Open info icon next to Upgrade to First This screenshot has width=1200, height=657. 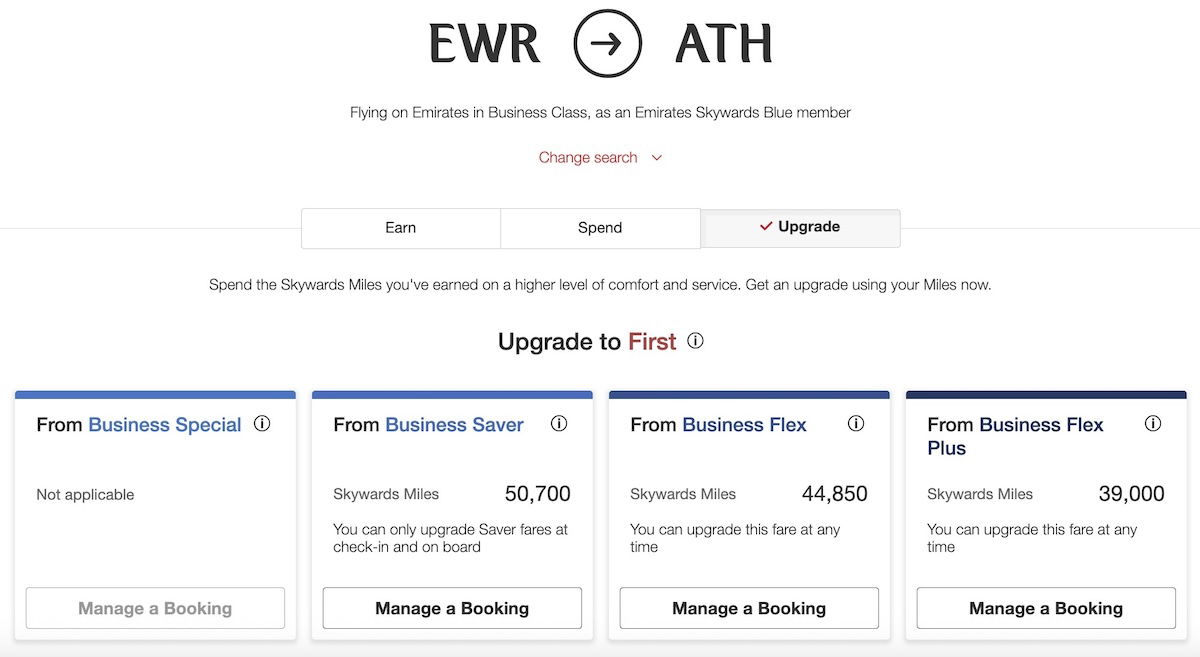695,341
